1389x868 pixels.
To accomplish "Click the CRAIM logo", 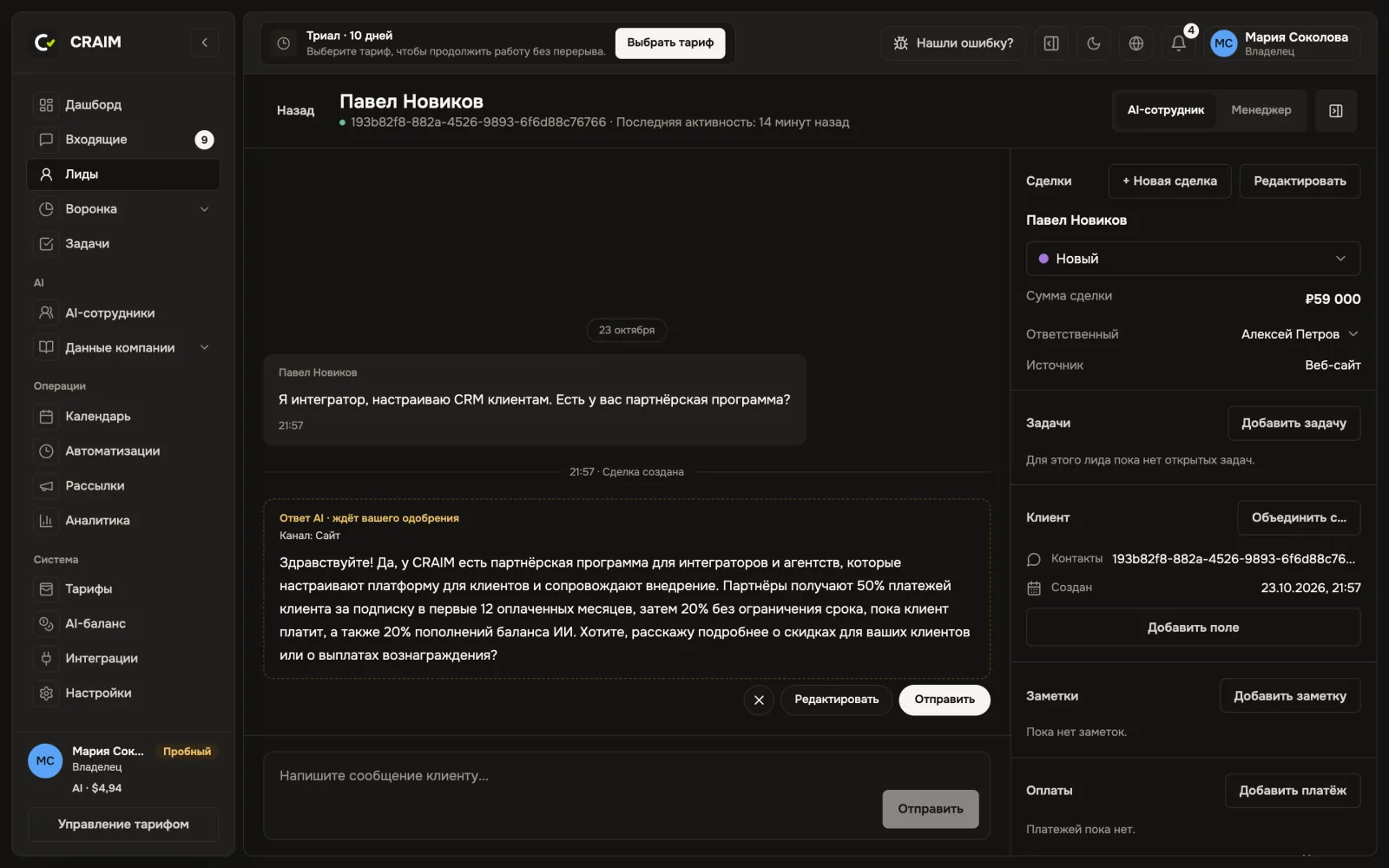I will [x=77, y=42].
